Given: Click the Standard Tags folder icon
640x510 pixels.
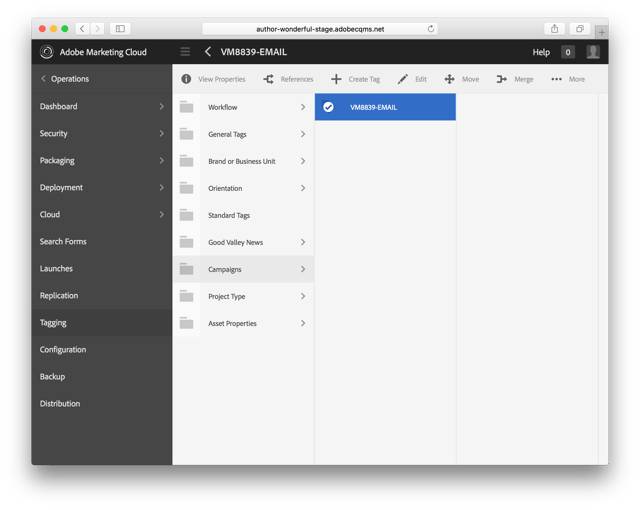Looking at the screenshot, I should tap(187, 215).
